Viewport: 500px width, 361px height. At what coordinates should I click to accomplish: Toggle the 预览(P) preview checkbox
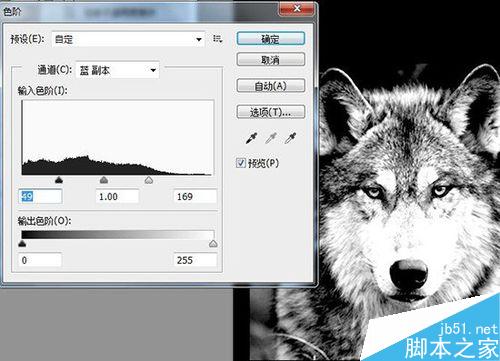(241, 163)
